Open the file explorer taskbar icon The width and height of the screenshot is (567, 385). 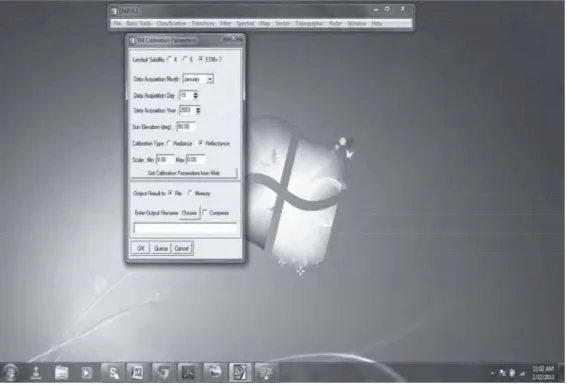[61, 372]
